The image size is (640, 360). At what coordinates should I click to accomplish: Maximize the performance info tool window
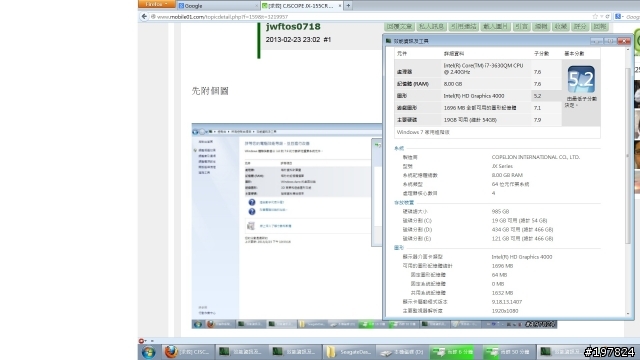[x=610, y=41]
